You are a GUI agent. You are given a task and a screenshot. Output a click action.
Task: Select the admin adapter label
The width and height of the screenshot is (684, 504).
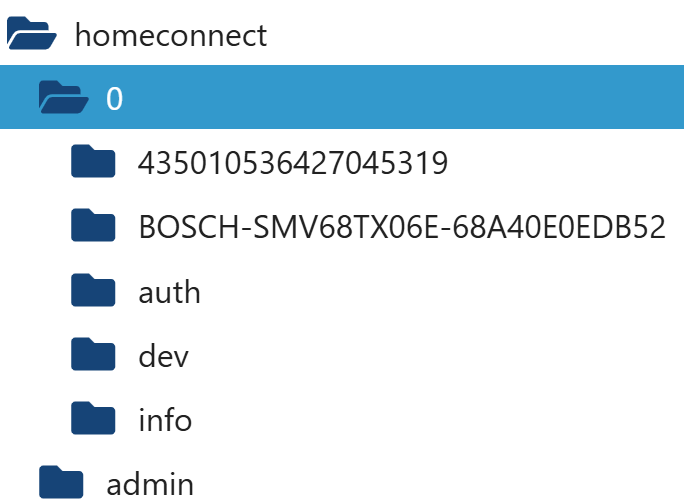click(x=150, y=485)
